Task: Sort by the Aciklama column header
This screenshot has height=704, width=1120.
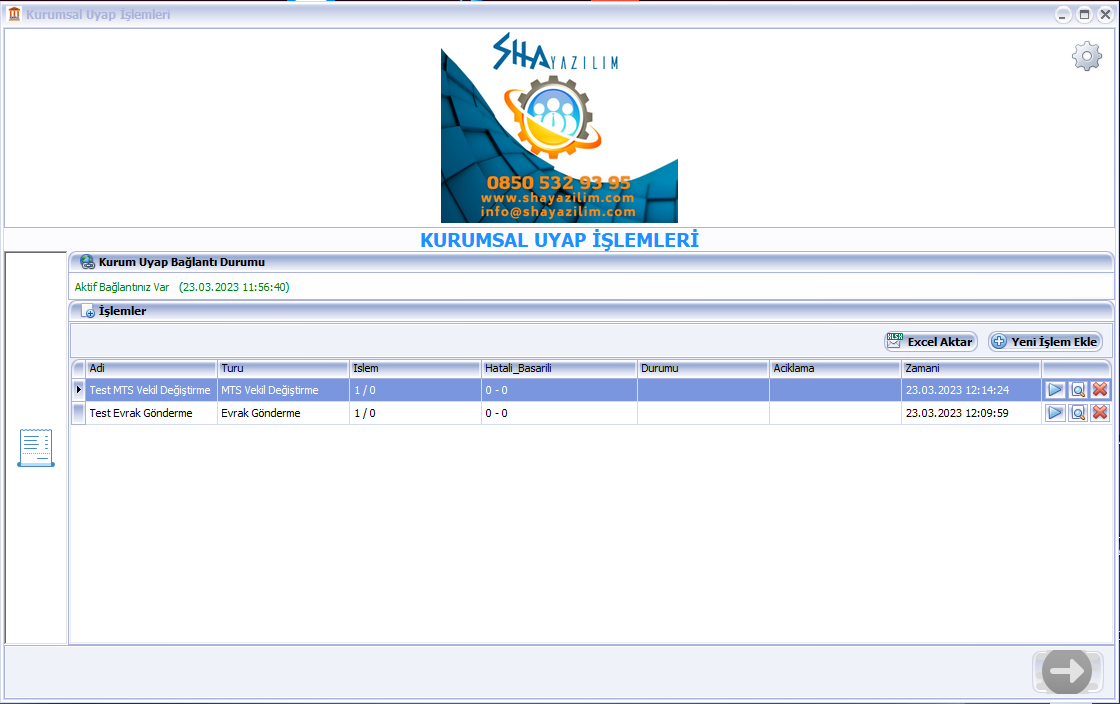Action: pyautogui.click(x=835, y=368)
